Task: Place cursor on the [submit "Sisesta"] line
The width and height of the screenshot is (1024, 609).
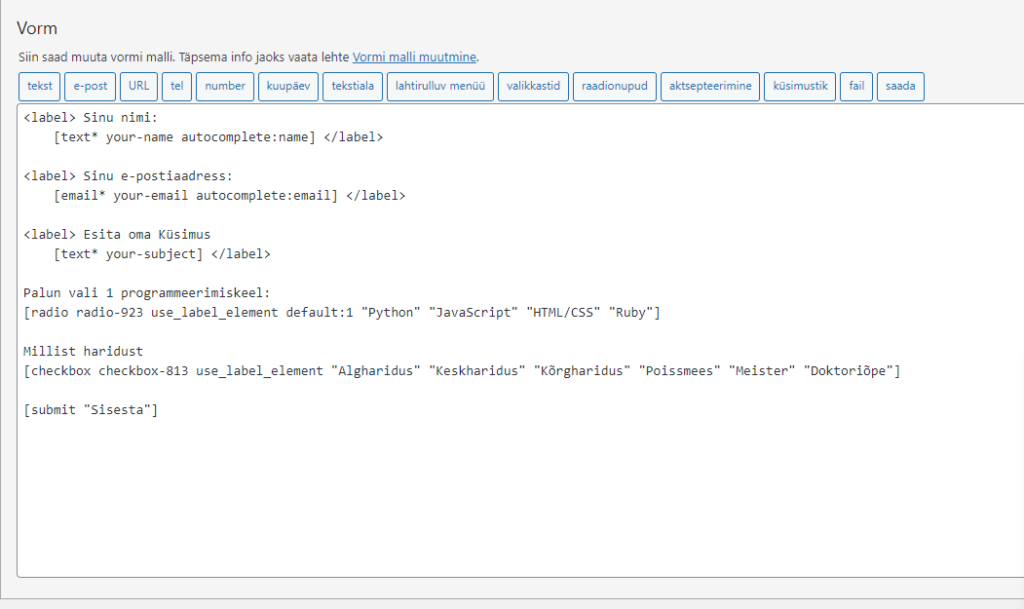Action: pyautogui.click(x=91, y=409)
